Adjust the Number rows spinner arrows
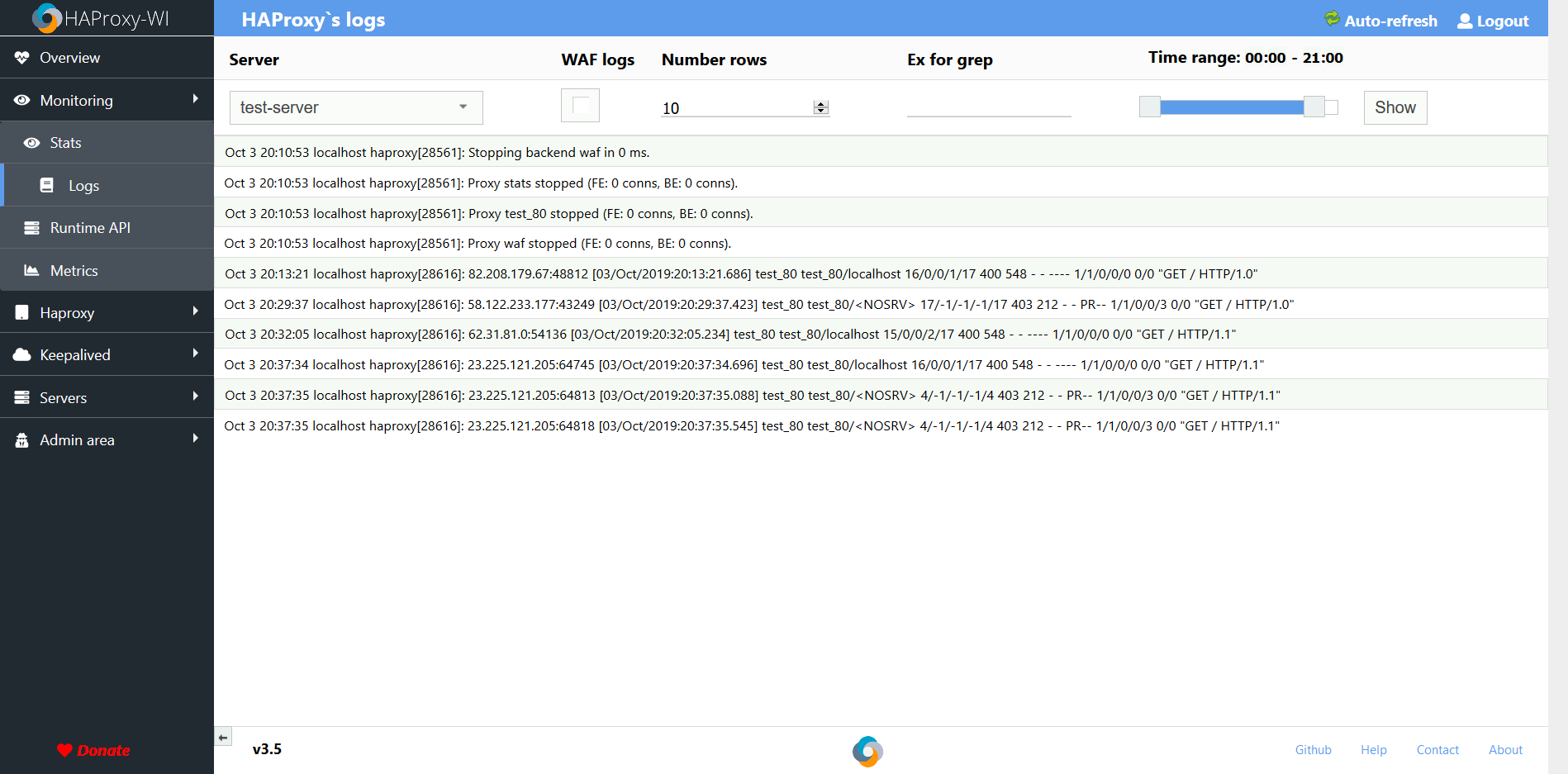 click(820, 107)
